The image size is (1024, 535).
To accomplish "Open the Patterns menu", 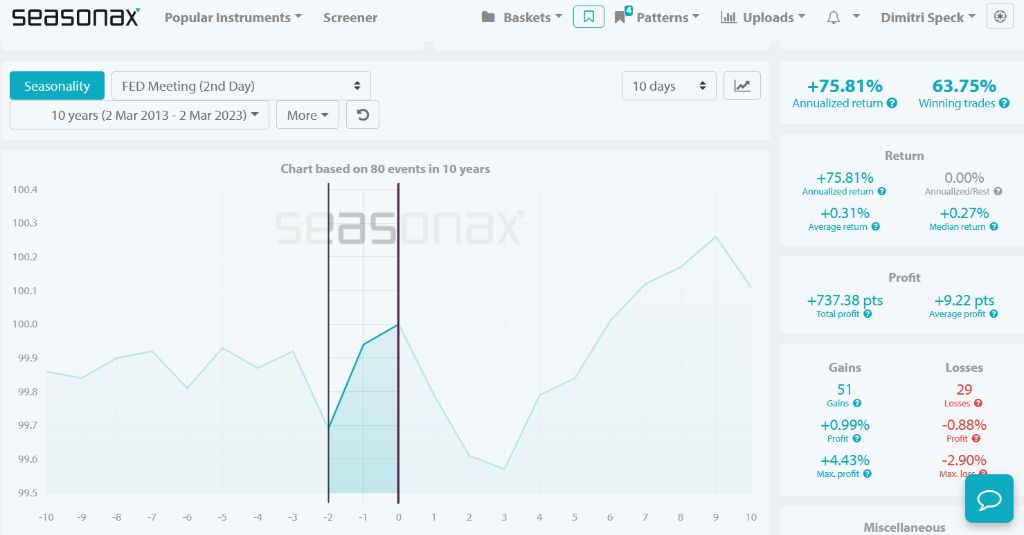I will [x=657, y=18].
